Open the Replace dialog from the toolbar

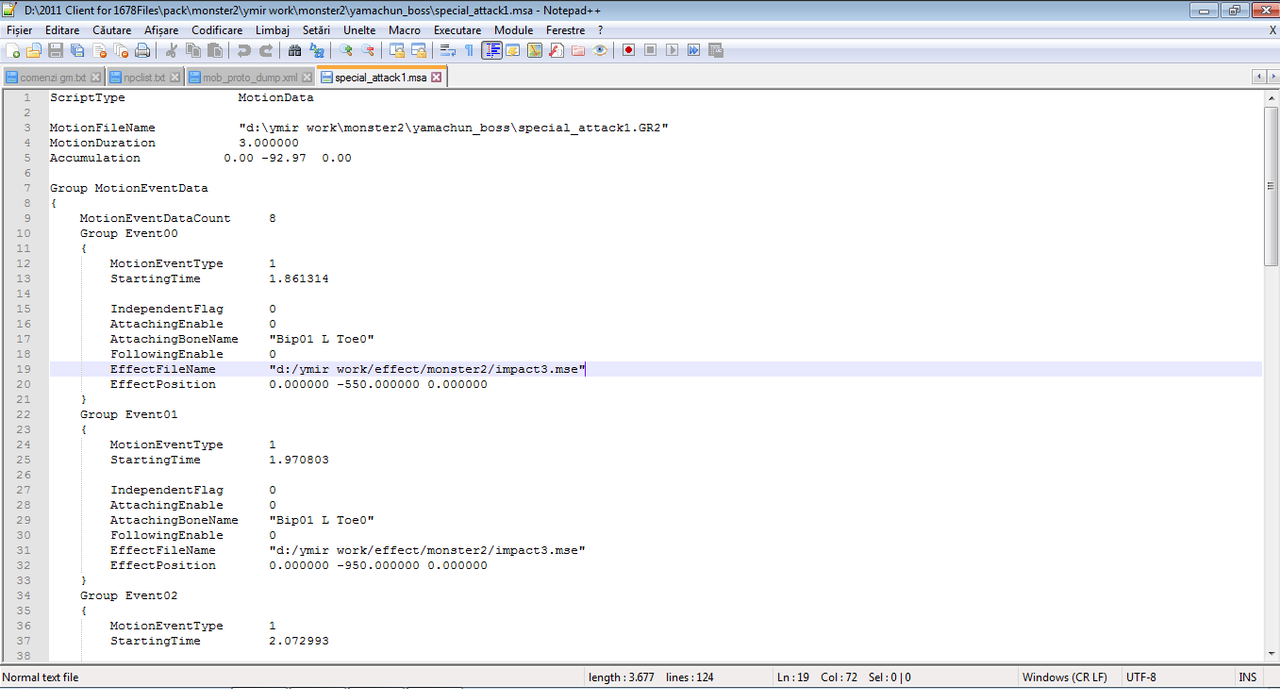(x=316, y=50)
